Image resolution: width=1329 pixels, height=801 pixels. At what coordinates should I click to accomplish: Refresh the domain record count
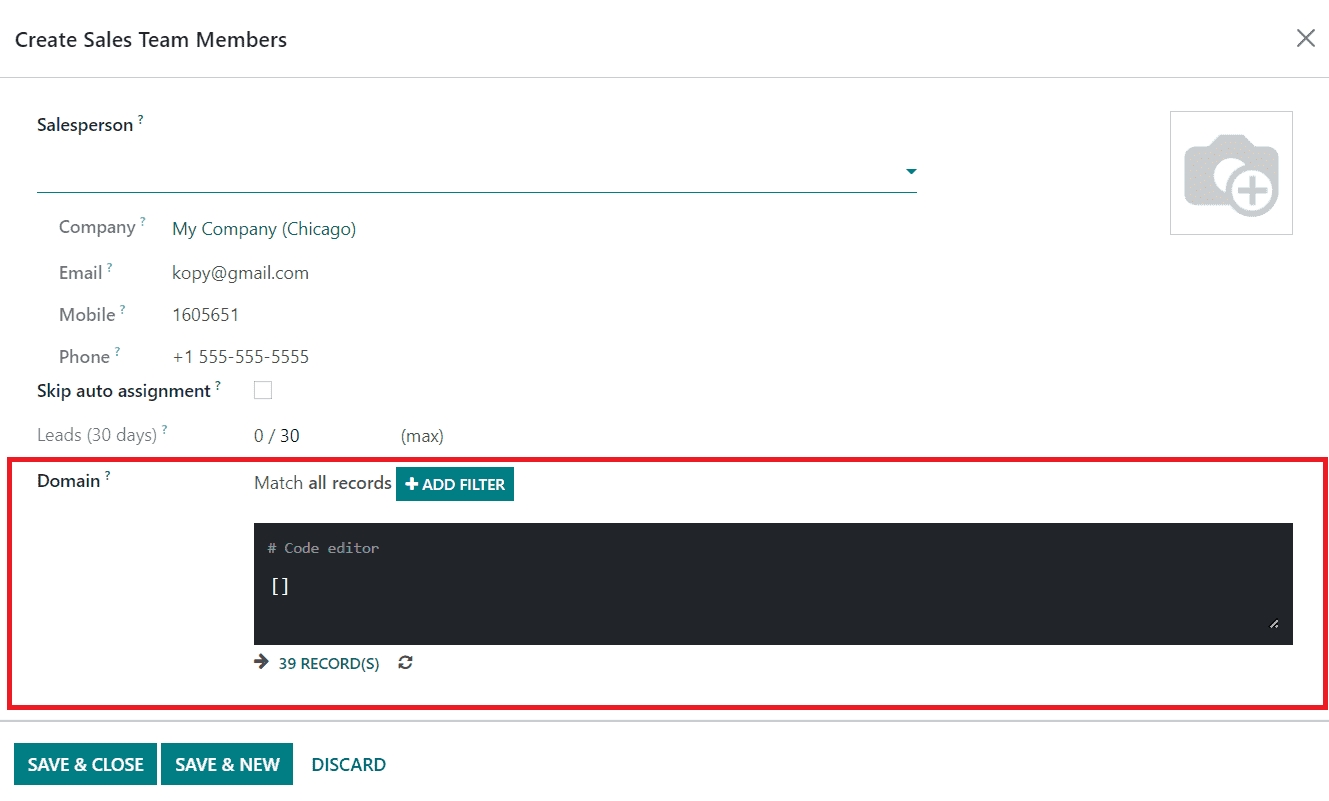[405, 663]
